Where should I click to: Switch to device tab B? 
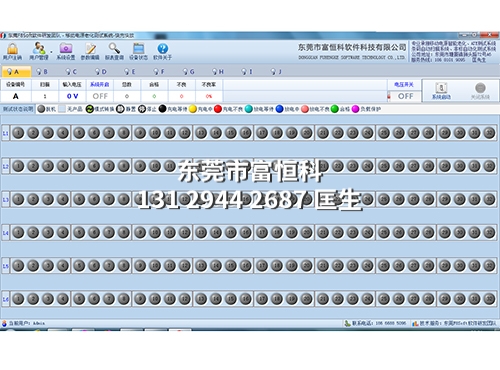42,72
